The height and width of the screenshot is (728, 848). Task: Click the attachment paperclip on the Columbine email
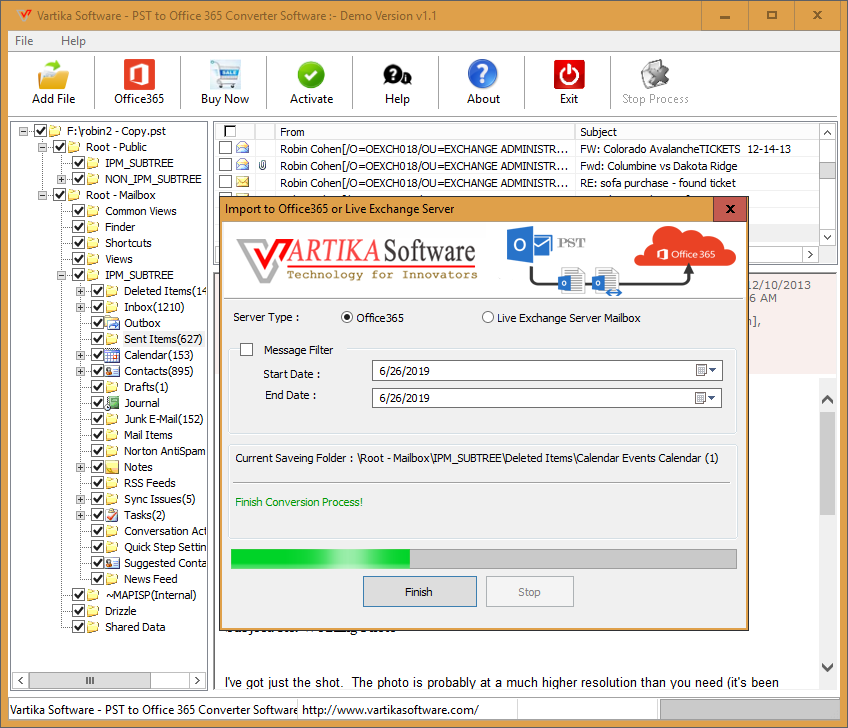coord(263,165)
